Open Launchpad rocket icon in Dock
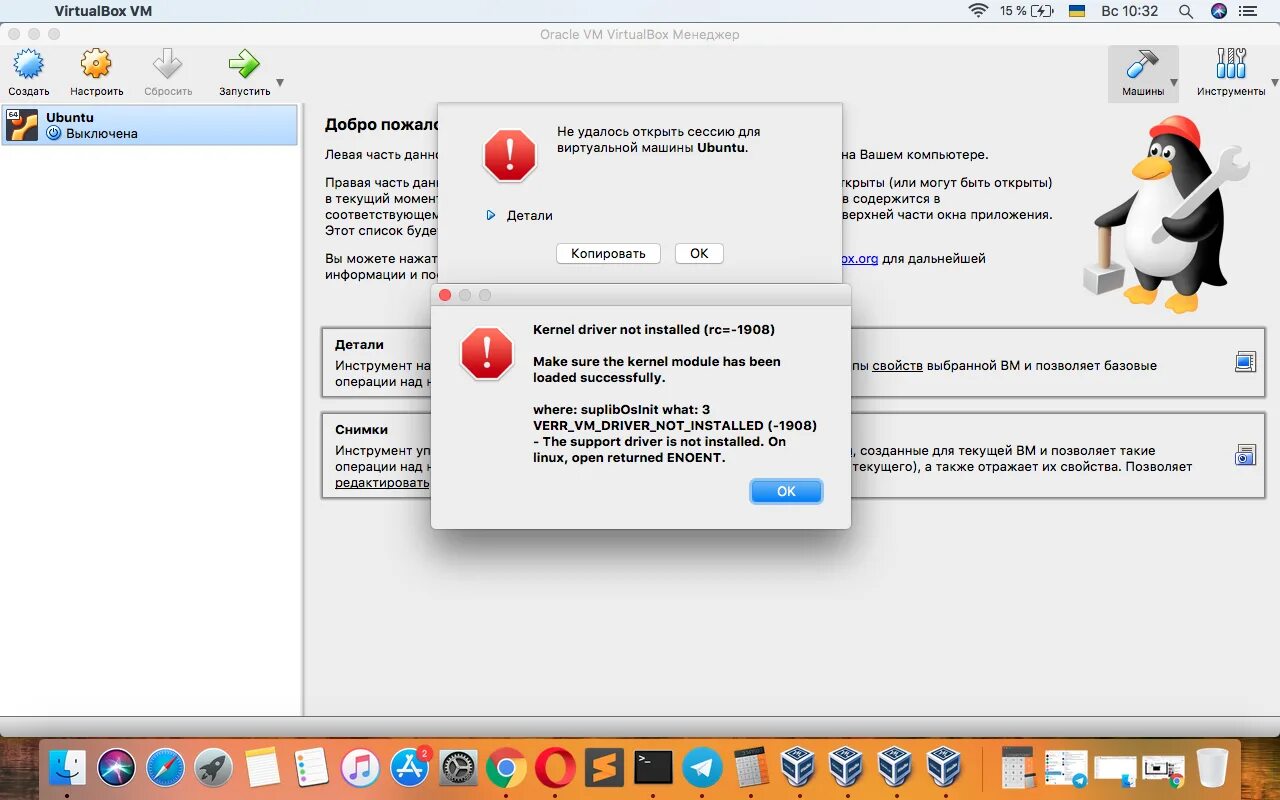 pyautogui.click(x=213, y=767)
